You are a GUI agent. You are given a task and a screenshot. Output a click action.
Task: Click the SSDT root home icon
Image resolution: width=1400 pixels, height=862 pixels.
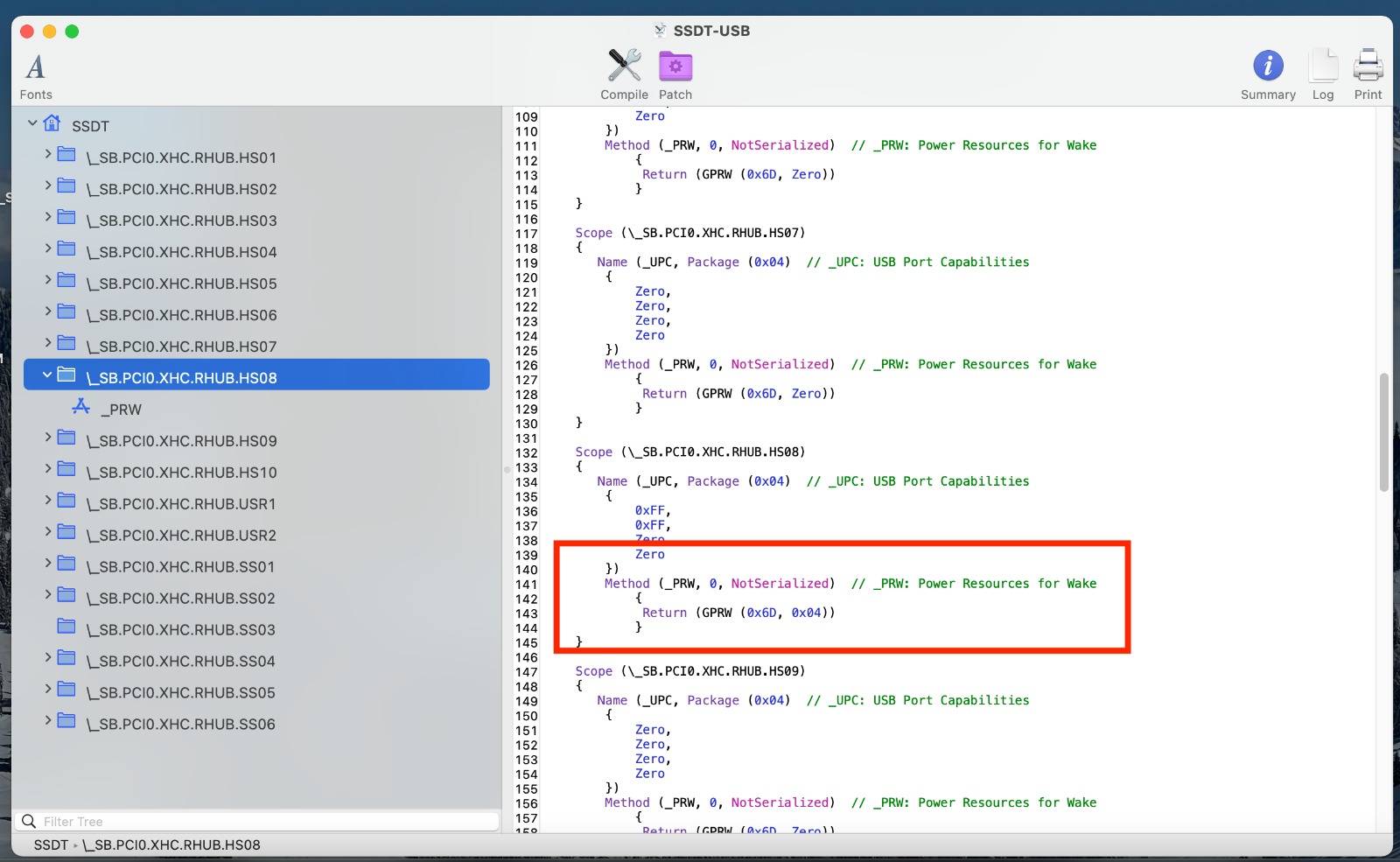click(x=52, y=123)
